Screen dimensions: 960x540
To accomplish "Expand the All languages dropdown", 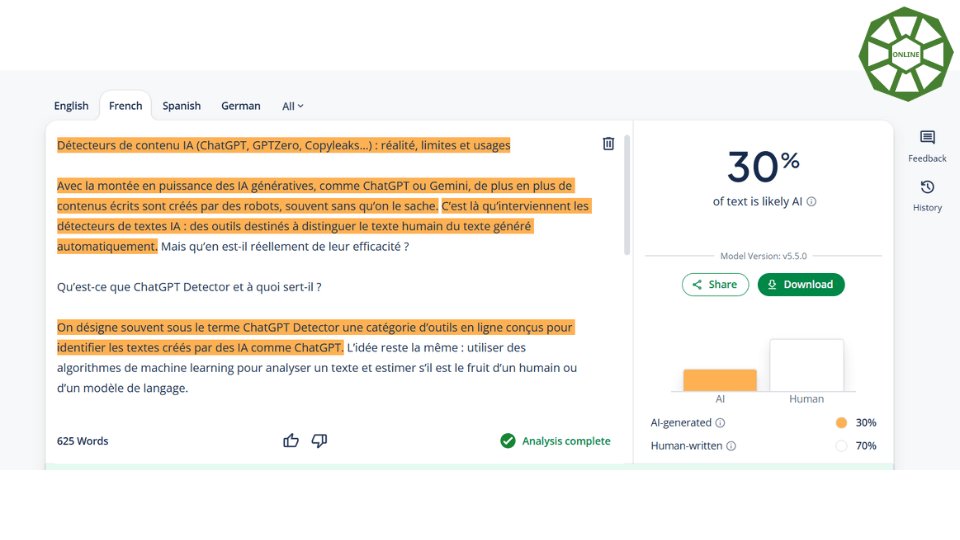I will [x=293, y=107].
